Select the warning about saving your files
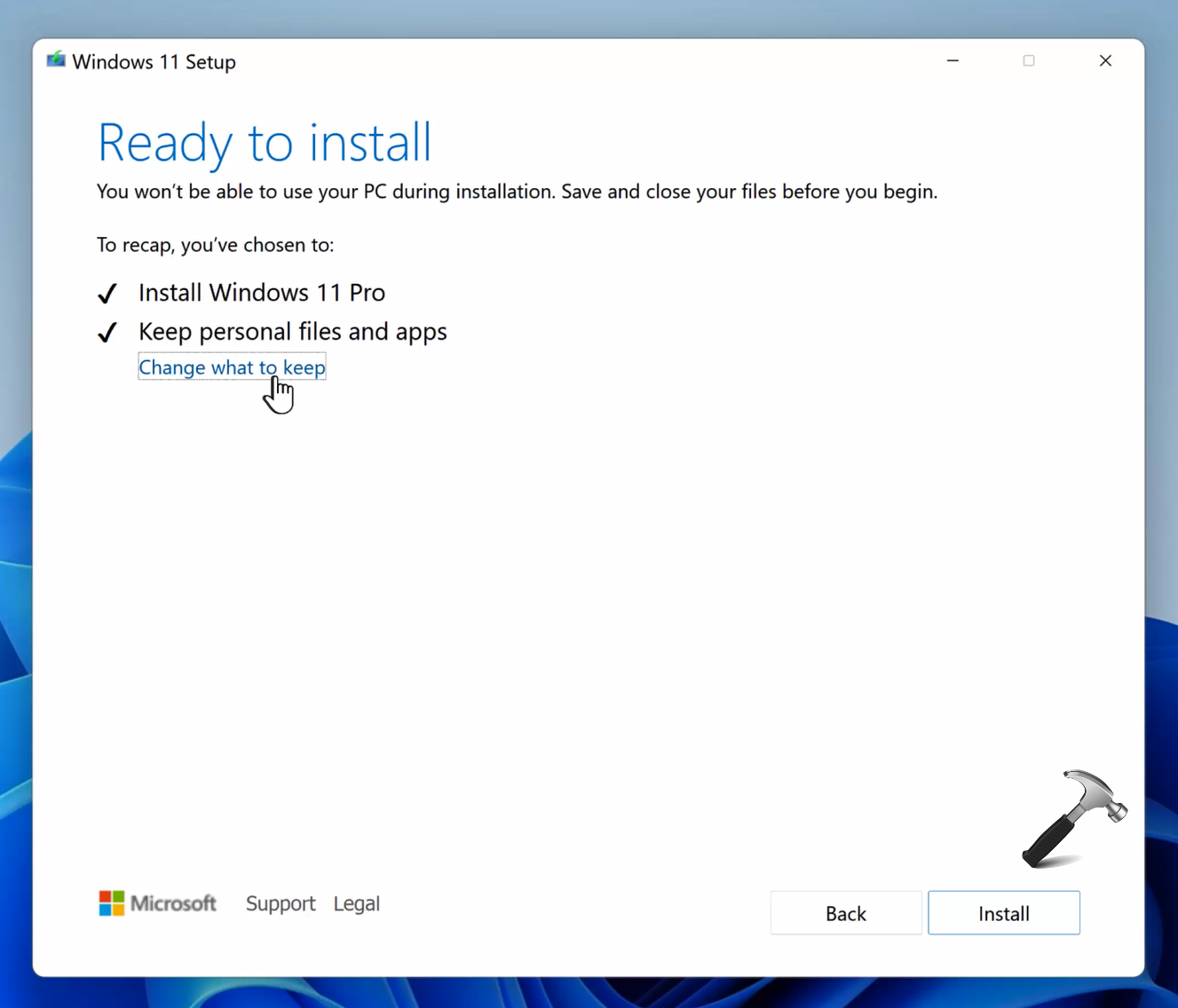Image resolution: width=1178 pixels, height=1008 pixels. pyautogui.click(x=517, y=191)
